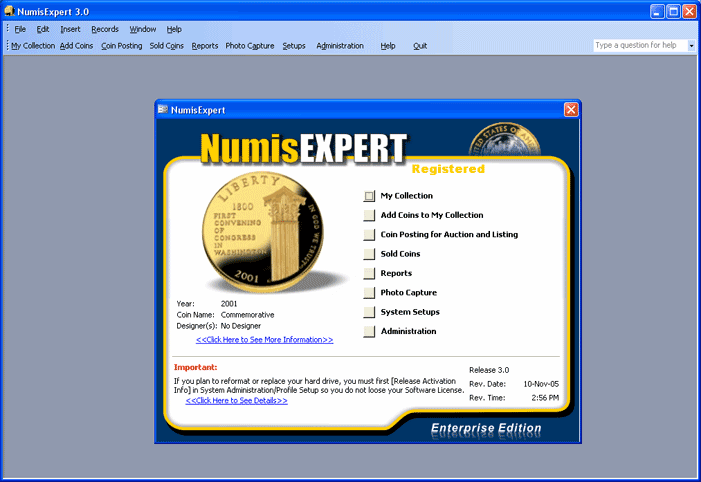Image resolution: width=701 pixels, height=482 pixels.
Task: Select My Collection in the toolbar
Action: click(33, 46)
